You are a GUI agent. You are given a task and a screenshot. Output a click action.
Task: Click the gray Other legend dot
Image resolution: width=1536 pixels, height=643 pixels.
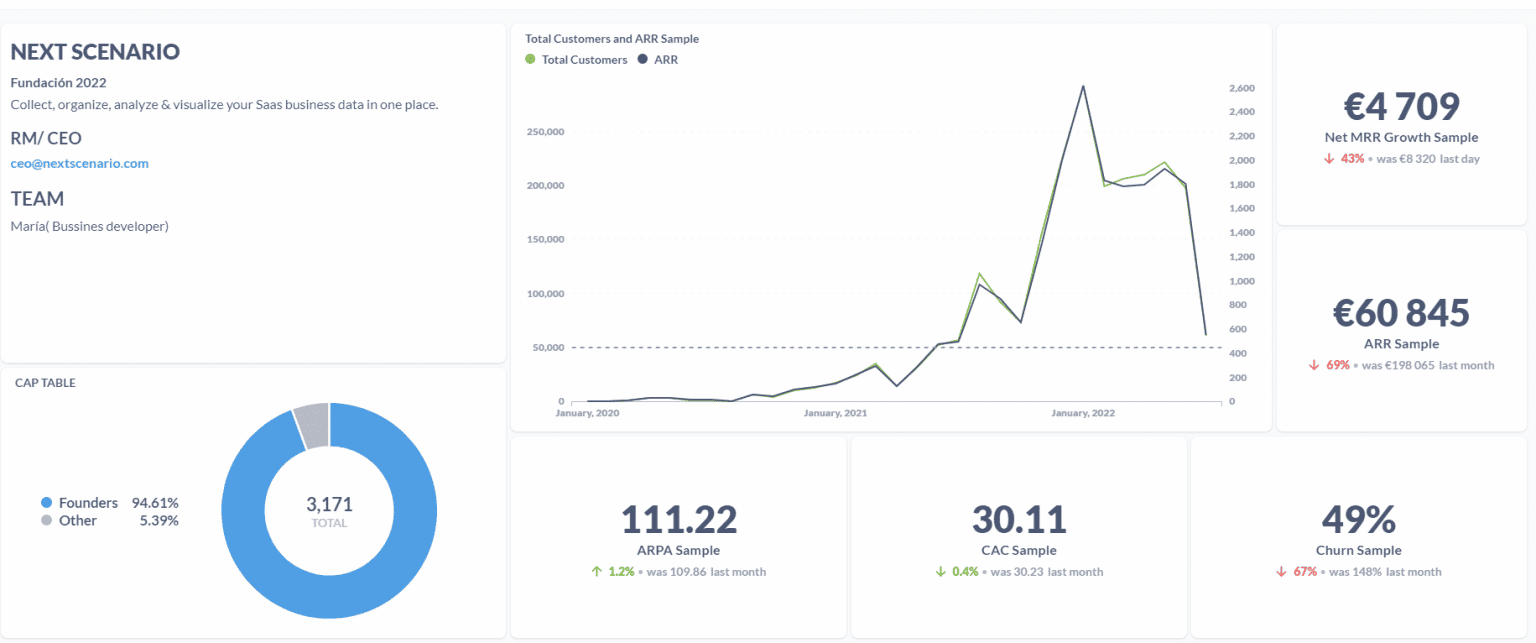[46, 521]
